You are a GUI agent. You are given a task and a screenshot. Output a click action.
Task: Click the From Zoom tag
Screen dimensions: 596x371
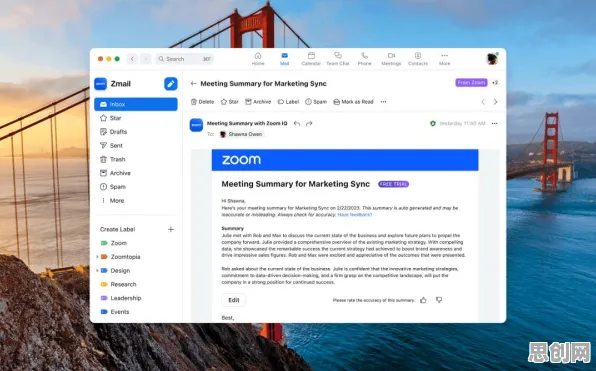(x=471, y=82)
